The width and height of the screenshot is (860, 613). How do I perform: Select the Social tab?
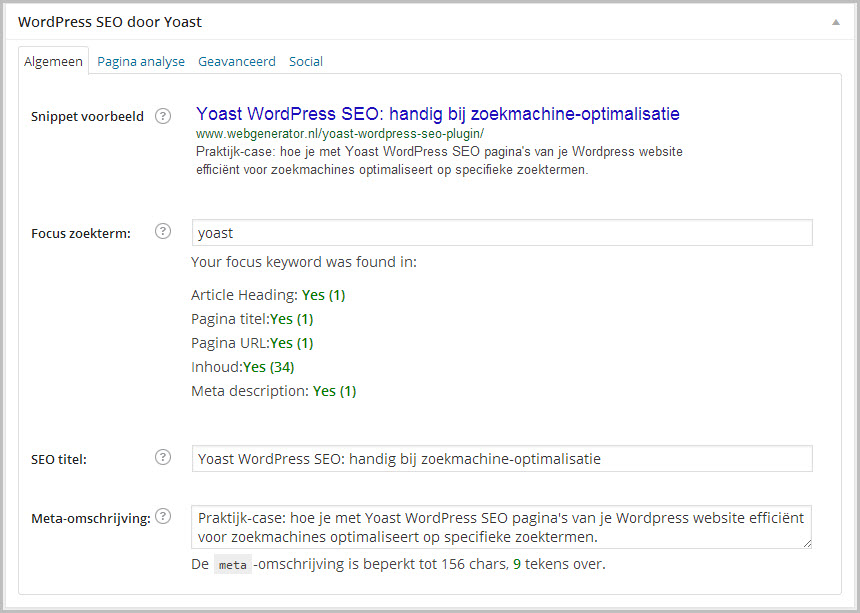coord(305,61)
